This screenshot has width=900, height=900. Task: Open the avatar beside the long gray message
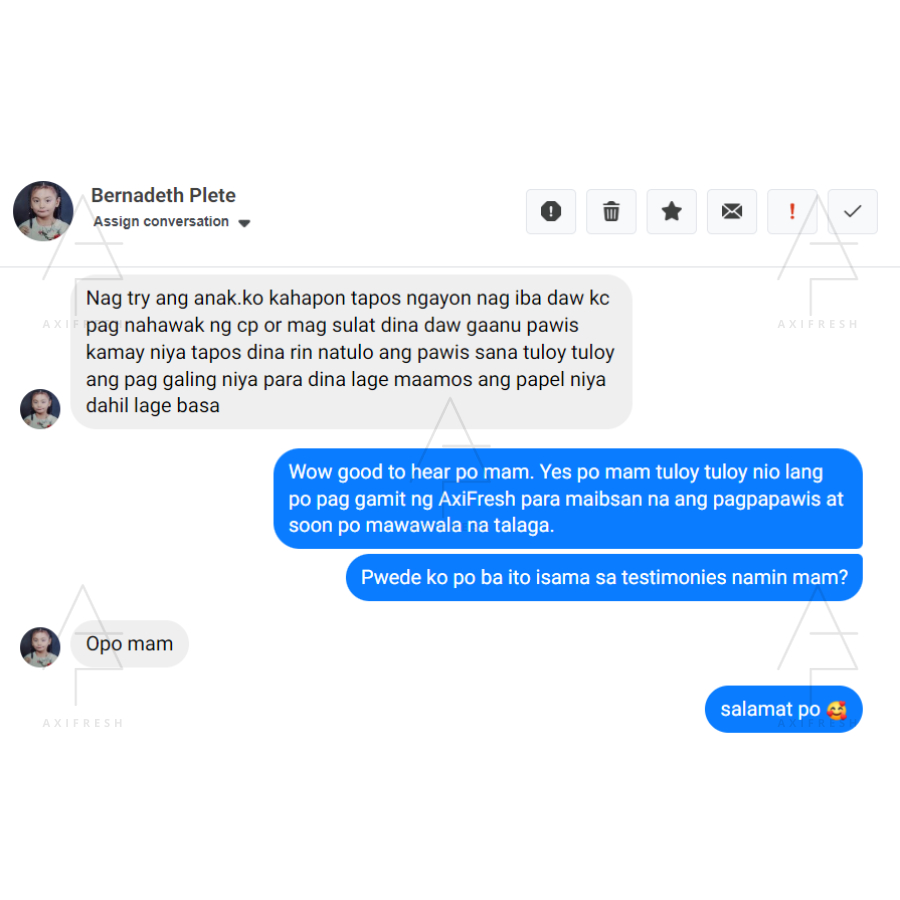[x=40, y=409]
